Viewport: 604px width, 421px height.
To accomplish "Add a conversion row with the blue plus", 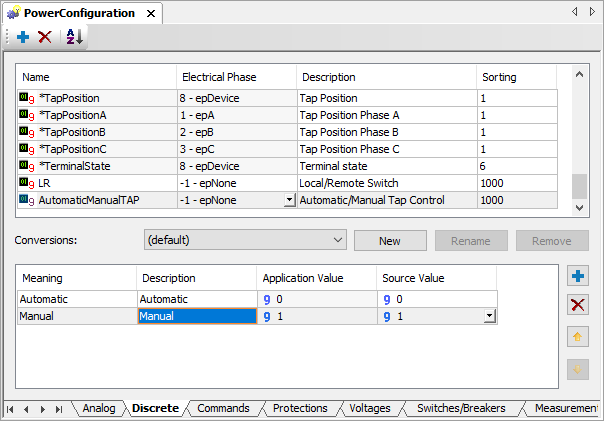I will 577,276.
